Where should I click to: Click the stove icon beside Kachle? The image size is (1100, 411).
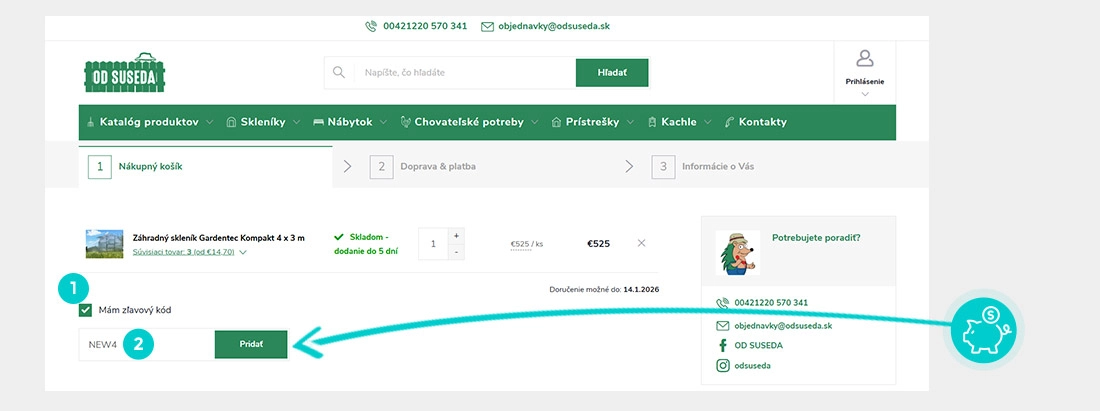click(652, 122)
